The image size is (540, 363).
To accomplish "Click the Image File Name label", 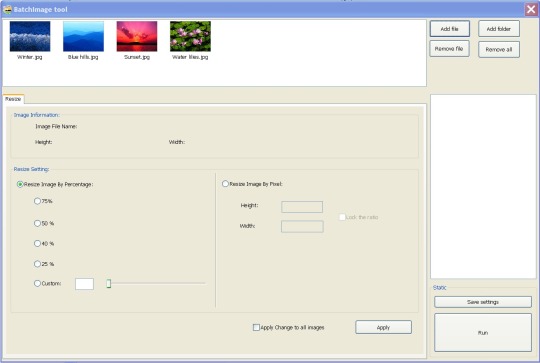I will pyautogui.click(x=56, y=126).
